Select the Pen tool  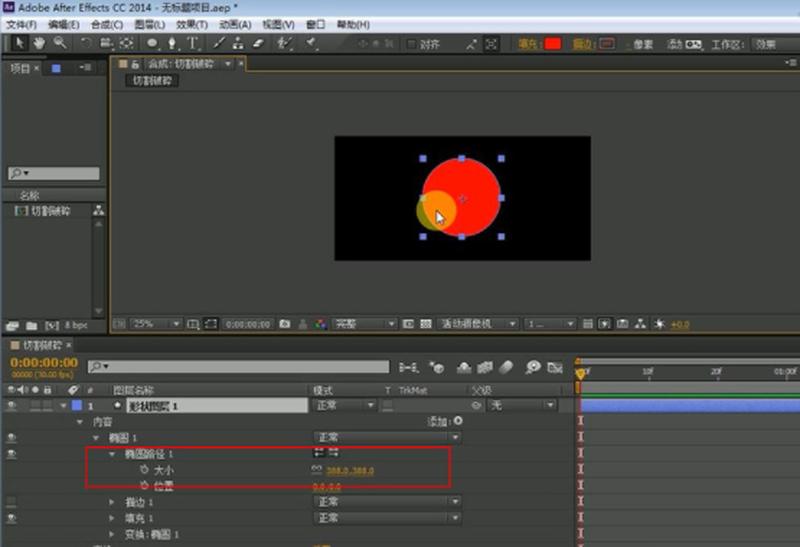point(172,43)
